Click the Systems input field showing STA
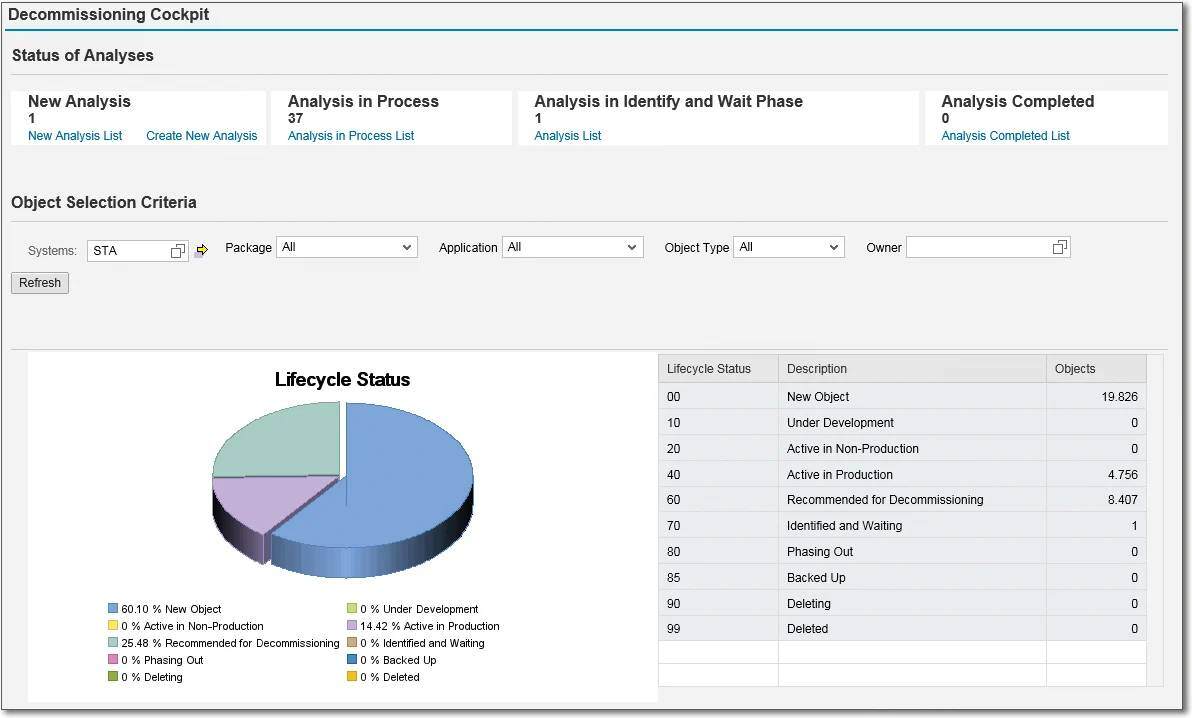 (130, 250)
